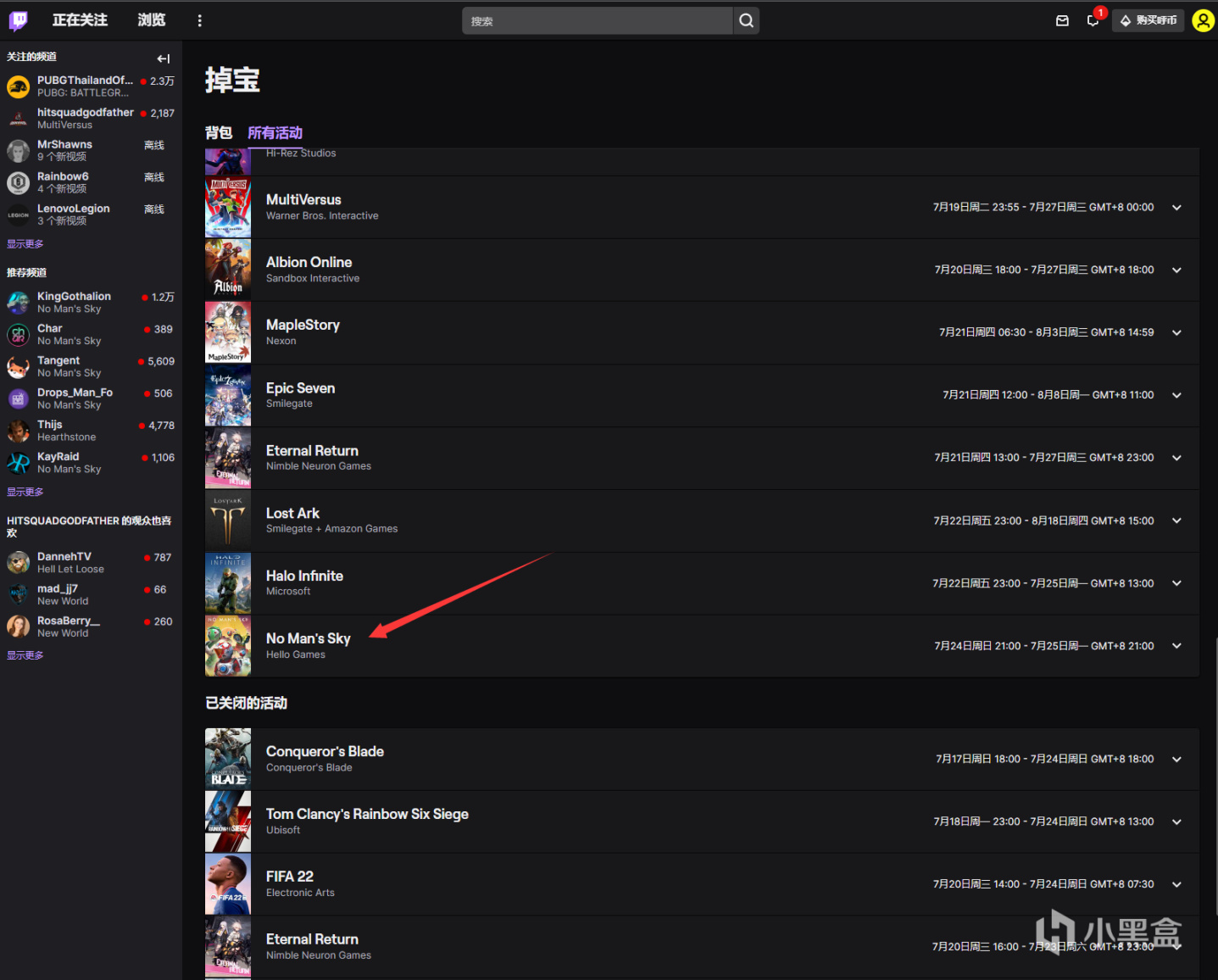Open the notifications bell icon
1218x980 pixels.
(x=1093, y=20)
